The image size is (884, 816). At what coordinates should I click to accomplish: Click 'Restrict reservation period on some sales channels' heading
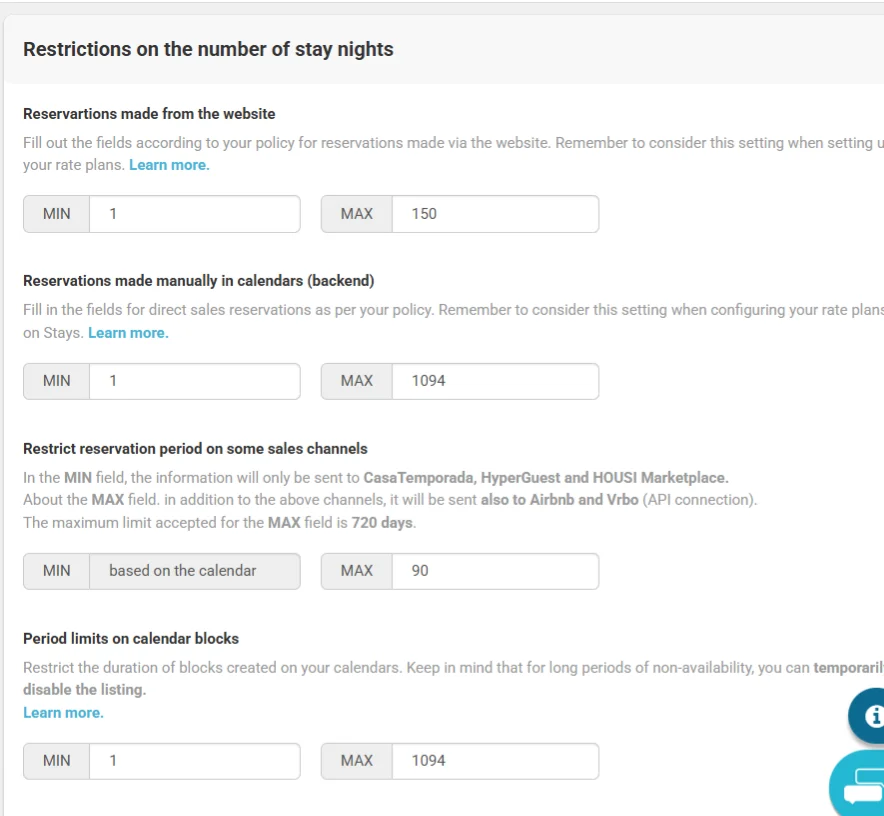click(x=195, y=449)
